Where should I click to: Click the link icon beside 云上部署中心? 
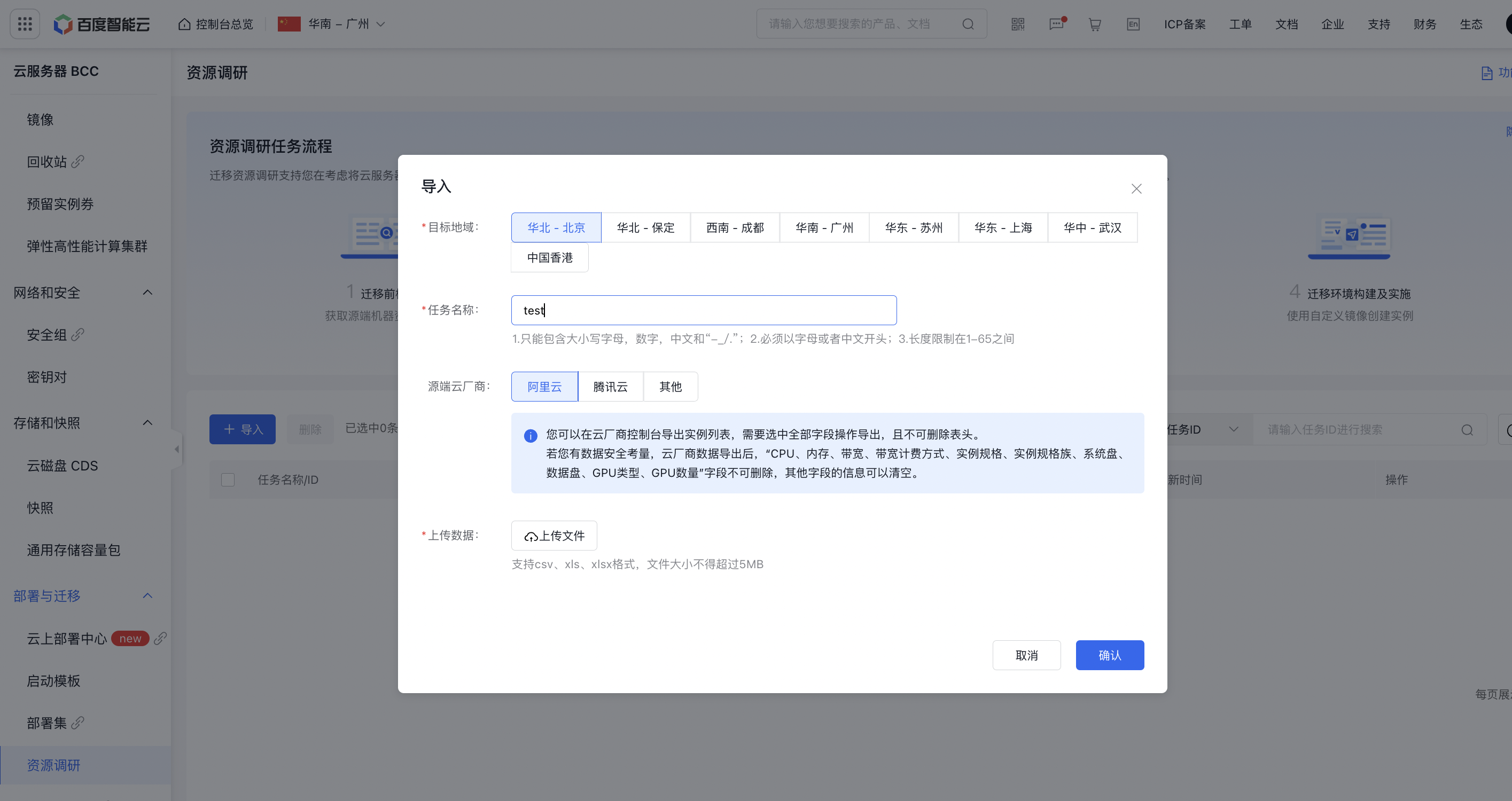[x=160, y=639]
